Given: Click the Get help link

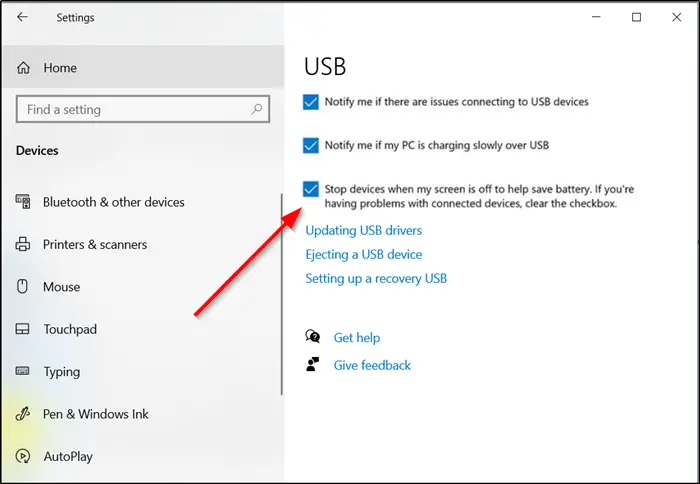Looking at the screenshot, I should pyautogui.click(x=357, y=338).
